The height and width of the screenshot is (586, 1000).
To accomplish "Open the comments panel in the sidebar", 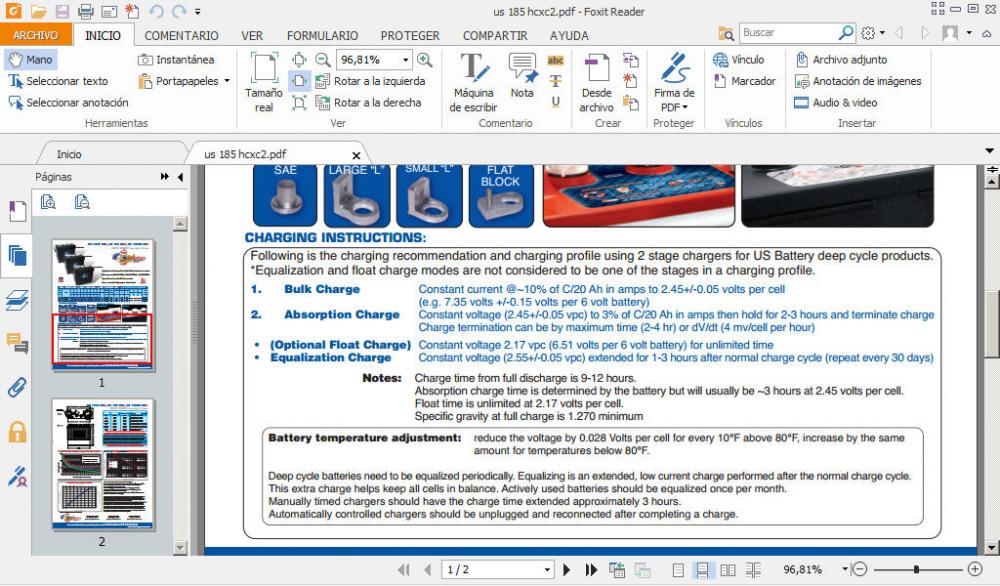I will click(x=17, y=343).
